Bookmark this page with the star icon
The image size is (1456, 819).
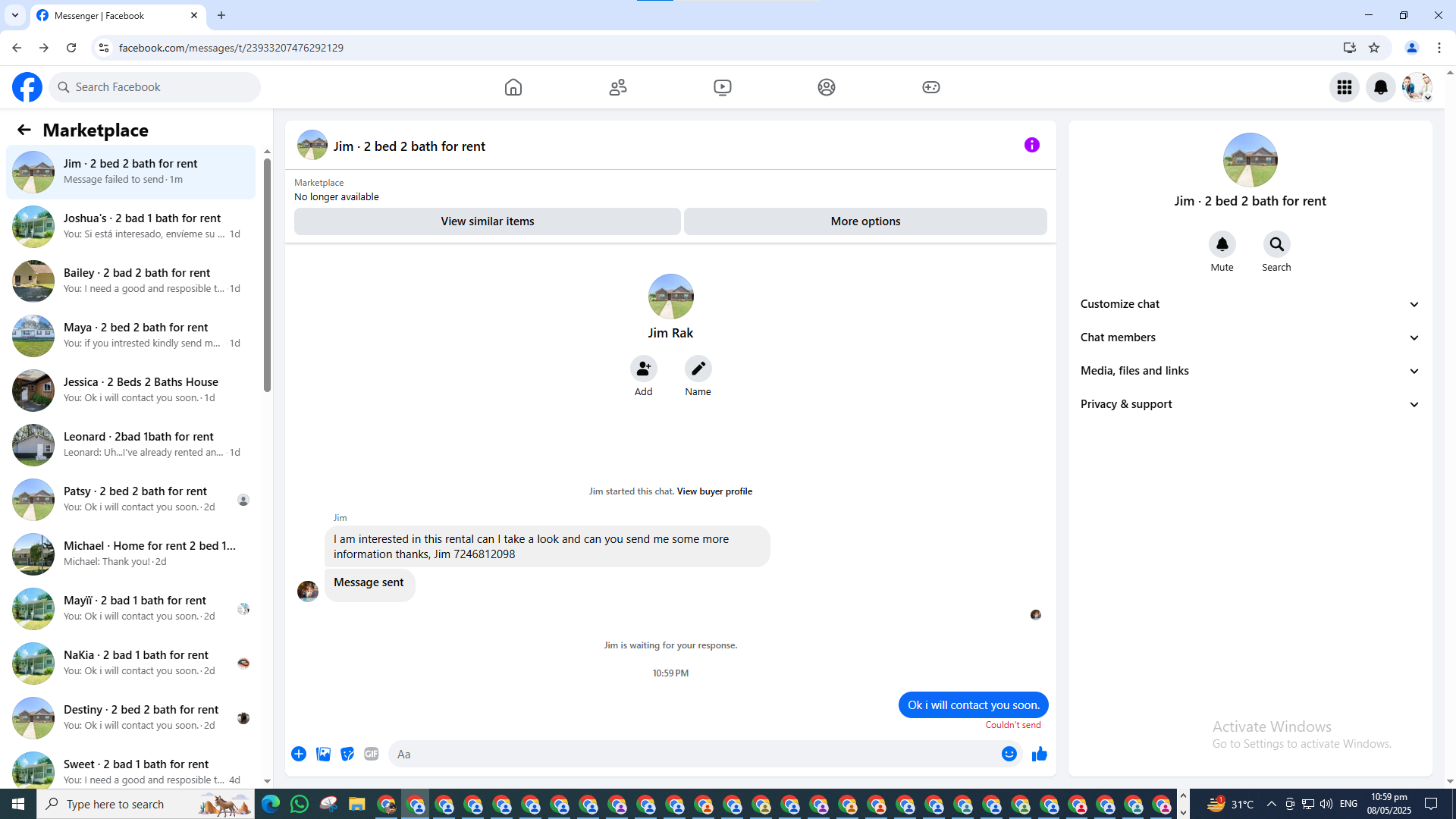point(1374,48)
